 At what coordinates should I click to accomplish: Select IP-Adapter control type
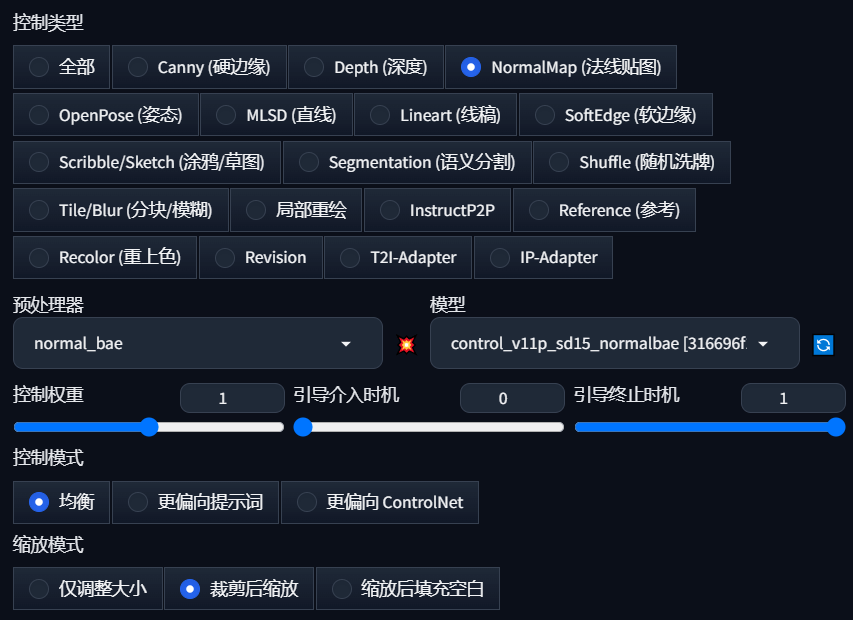(543, 257)
